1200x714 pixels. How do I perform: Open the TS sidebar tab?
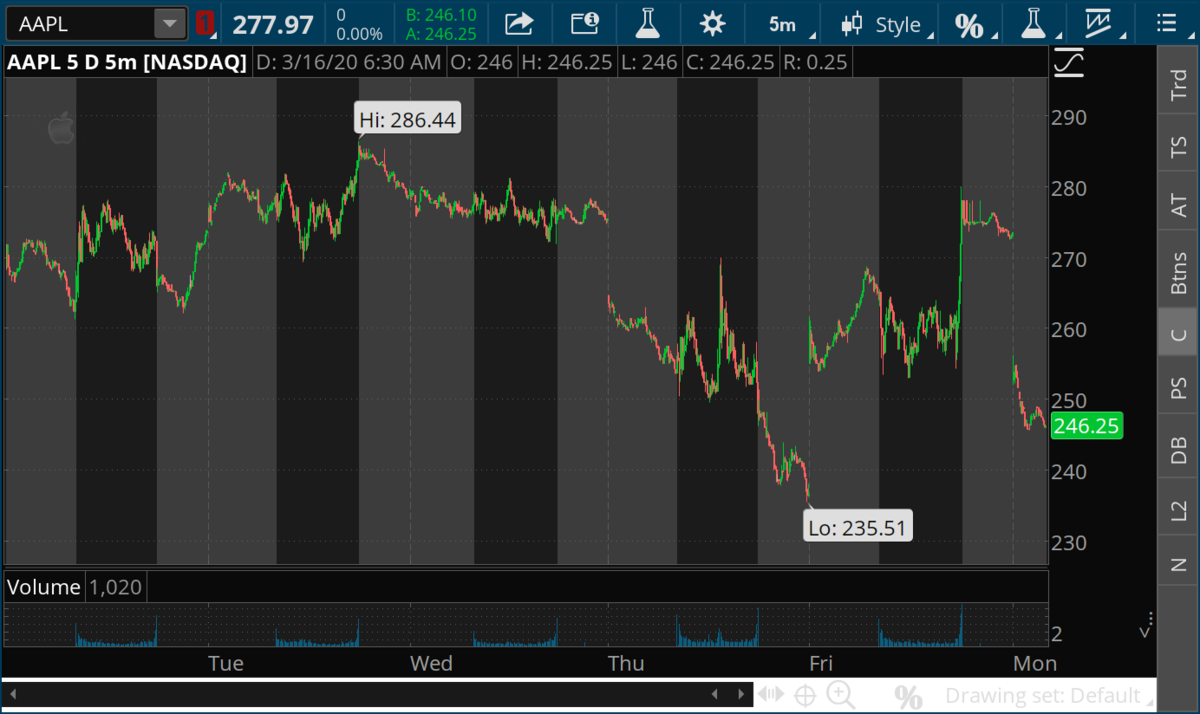tap(1178, 148)
